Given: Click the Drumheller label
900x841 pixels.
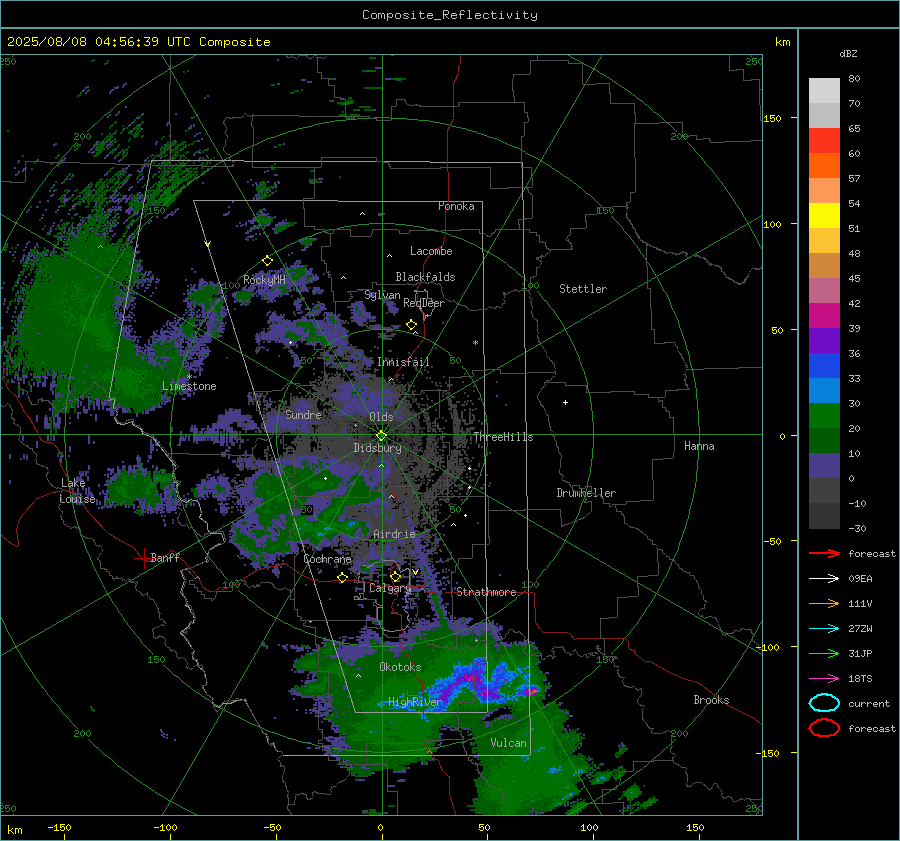Looking at the screenshot, I should tap(586, 493).
